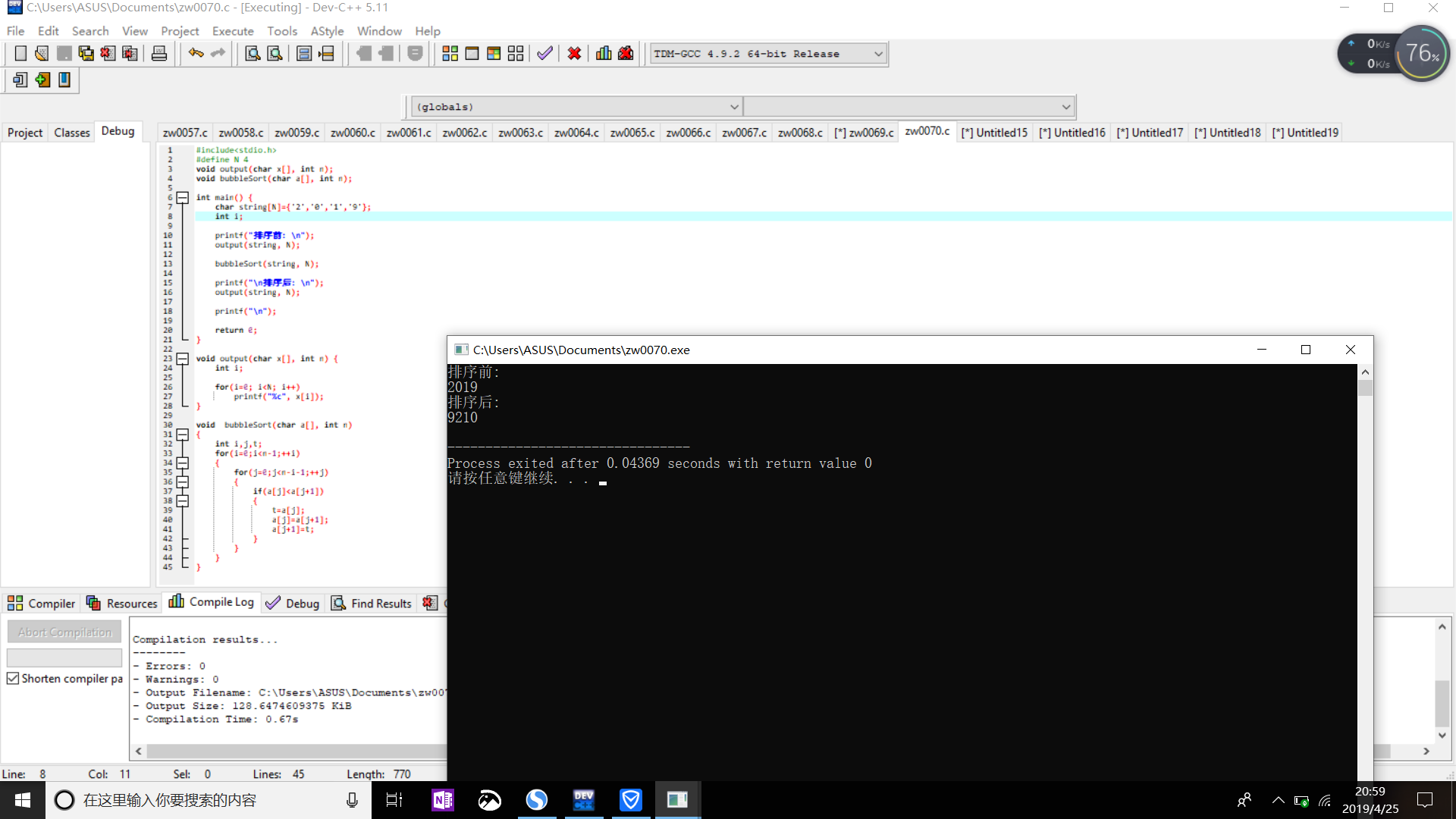Open the TDM-GCC compiler set dropdown
Screen dimensions: 1456x819
[878, 54]
